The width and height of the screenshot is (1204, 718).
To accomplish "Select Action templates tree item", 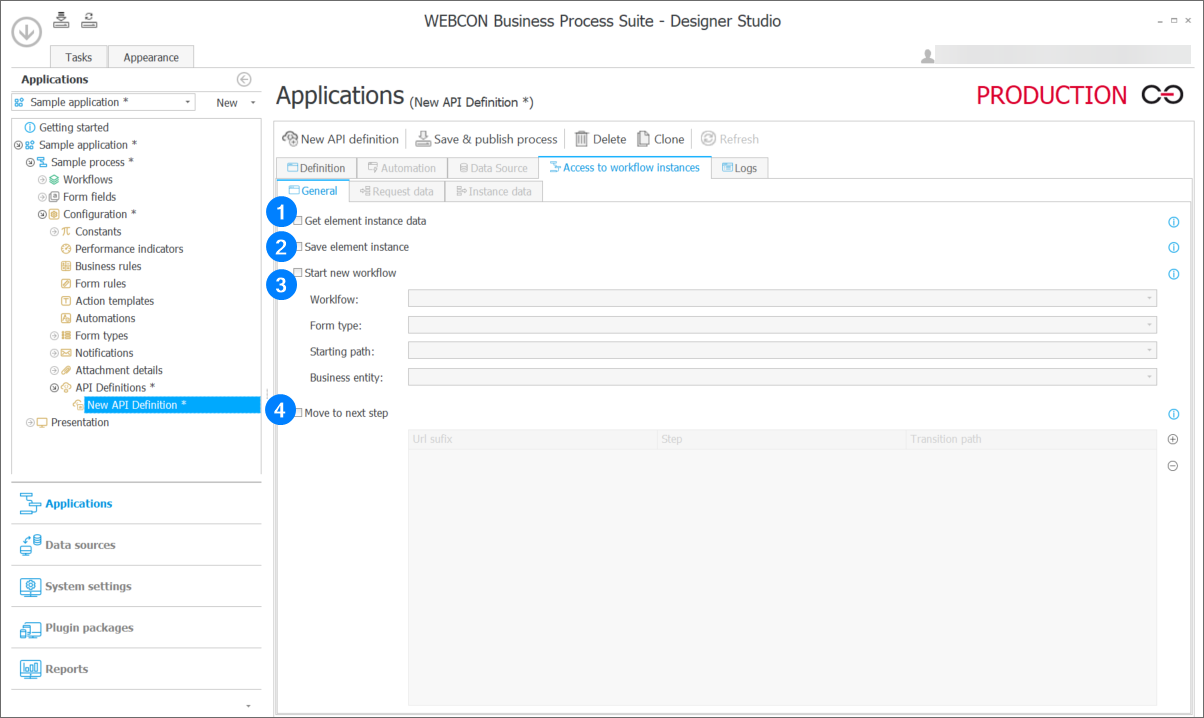I will [x=114, y=301].
